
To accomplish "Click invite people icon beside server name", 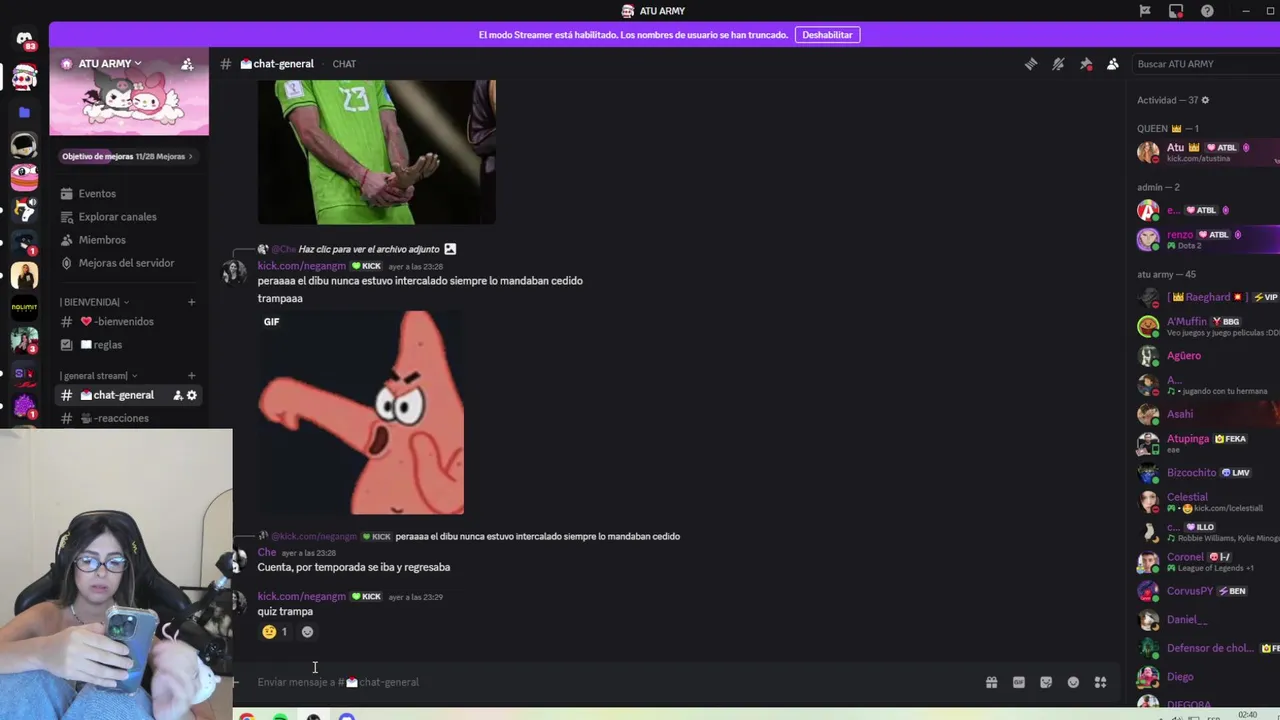I will point(187,64).
